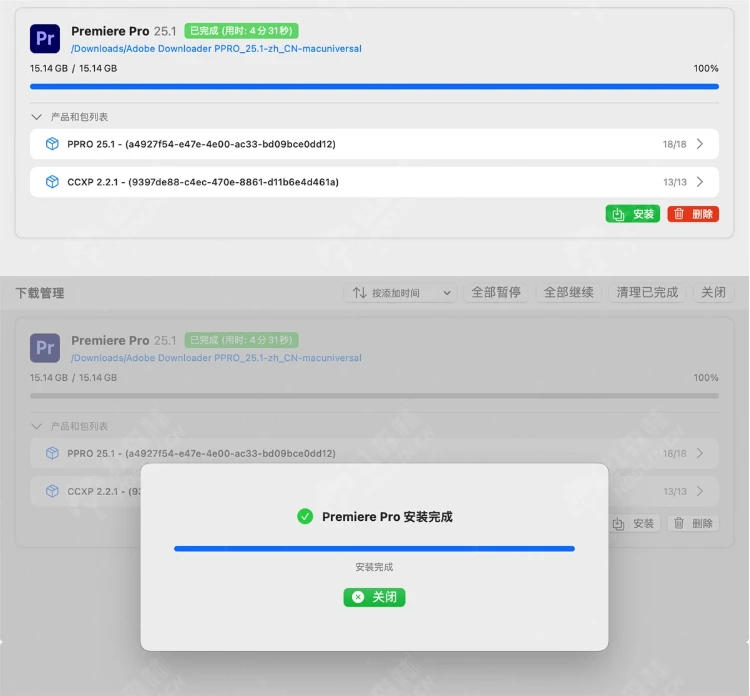
Task: Expand dimmed CCXP 2.2.1 row chevron in download manager
Action: pyautogui.click(x=700, y=491)
